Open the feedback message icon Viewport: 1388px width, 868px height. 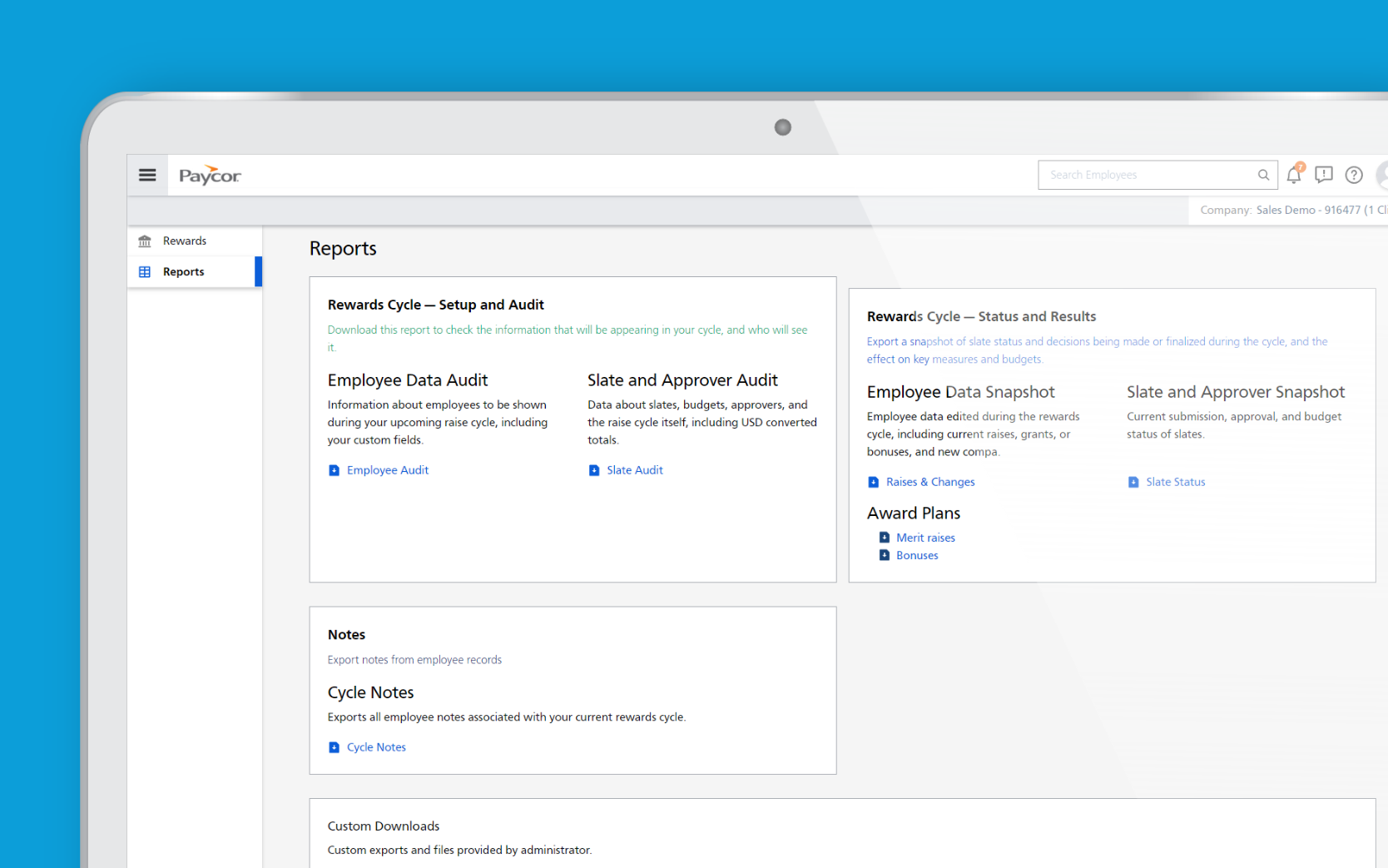pos(1323,175)
